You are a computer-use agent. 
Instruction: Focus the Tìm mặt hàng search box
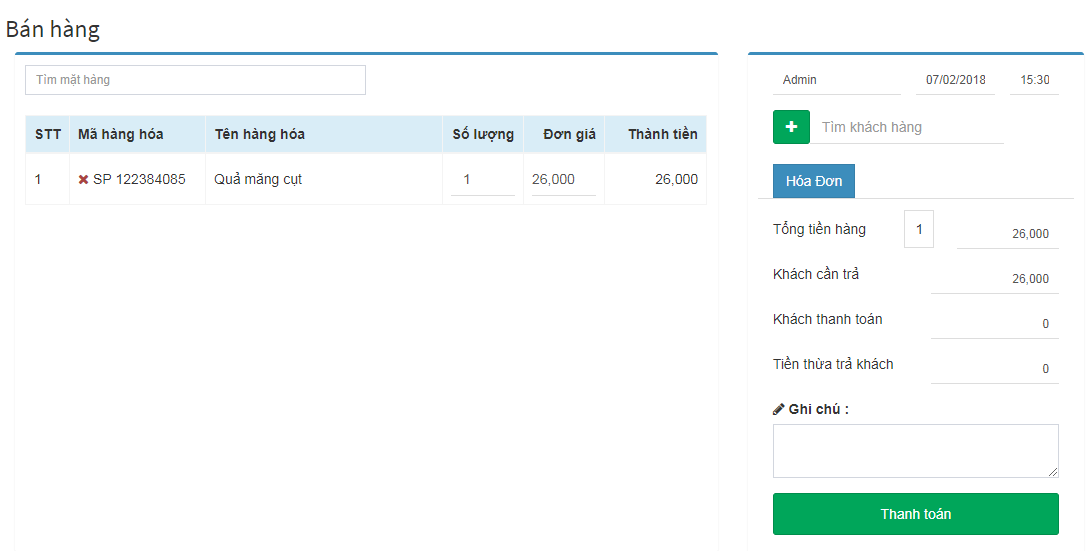(196, 80)
